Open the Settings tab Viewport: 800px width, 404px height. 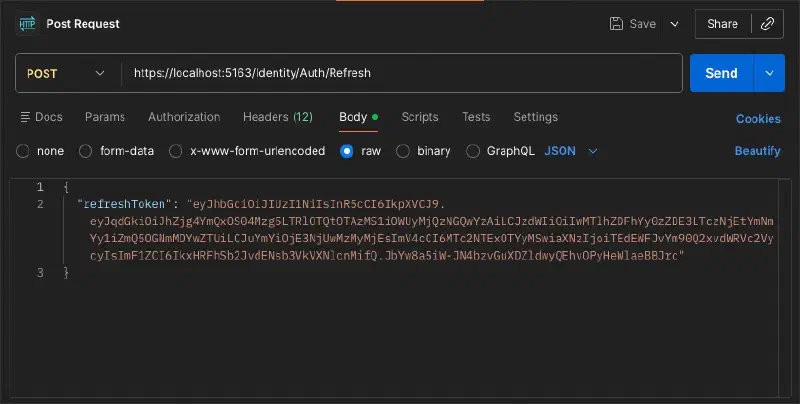coord(536,117)
